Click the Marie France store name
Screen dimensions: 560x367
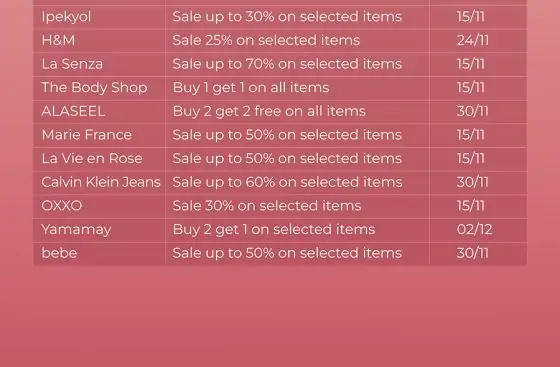click(x=86, y=135)
